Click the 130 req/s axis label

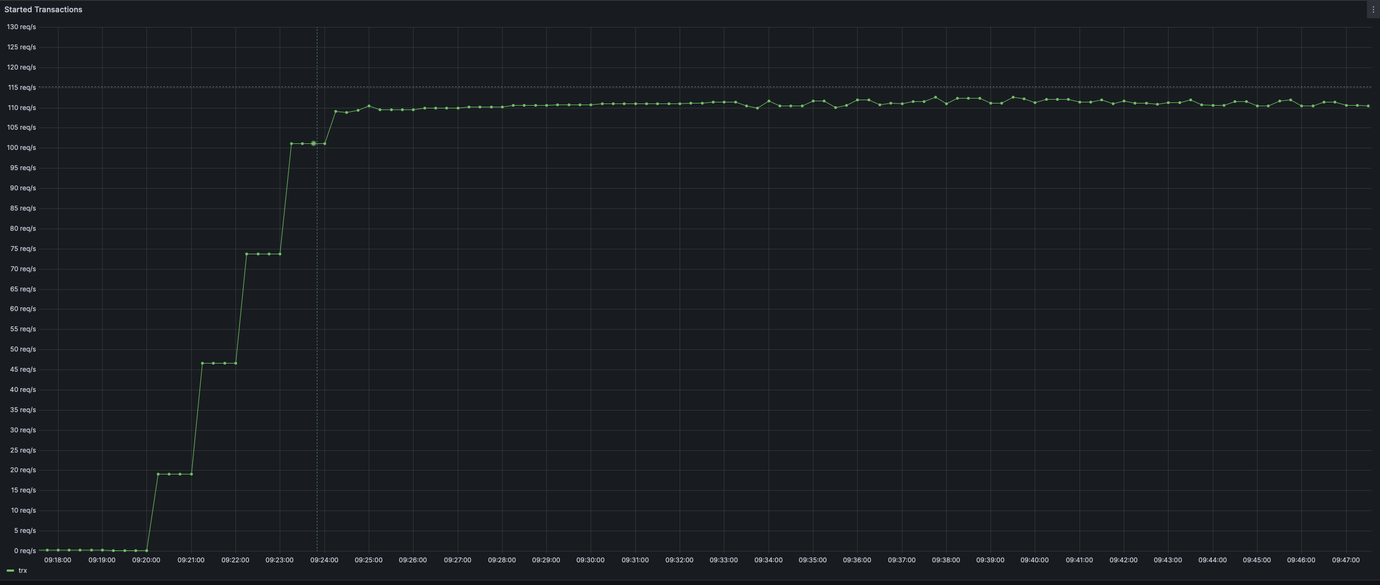click(x=21, y=27)
